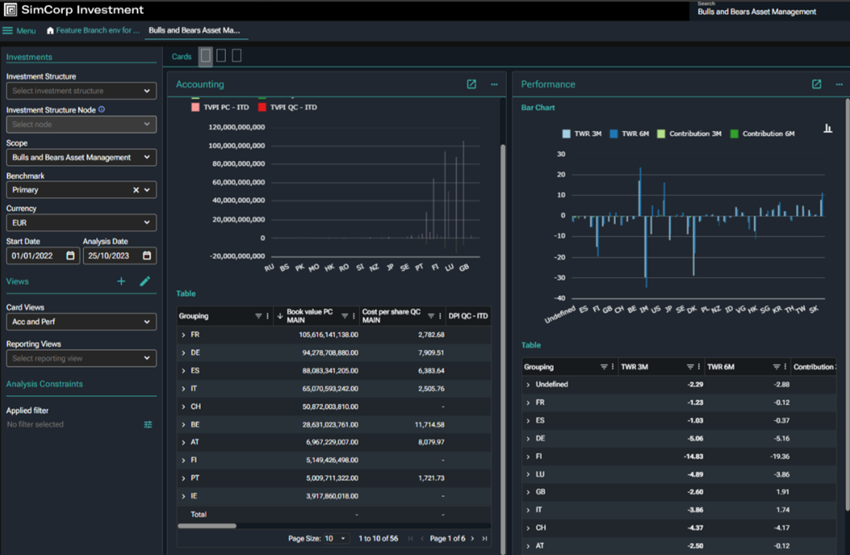Filter the TWR 3M column
Image resolution: width=850 pixels, height=555 pixels.
pos(690,367)
